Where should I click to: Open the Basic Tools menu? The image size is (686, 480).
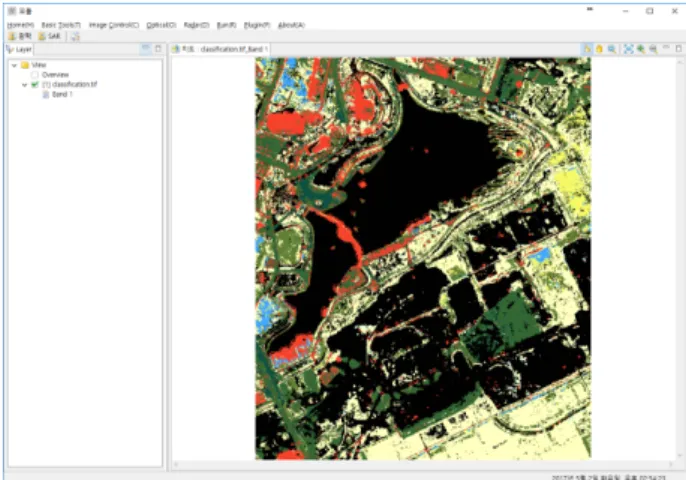click(61, 25)
